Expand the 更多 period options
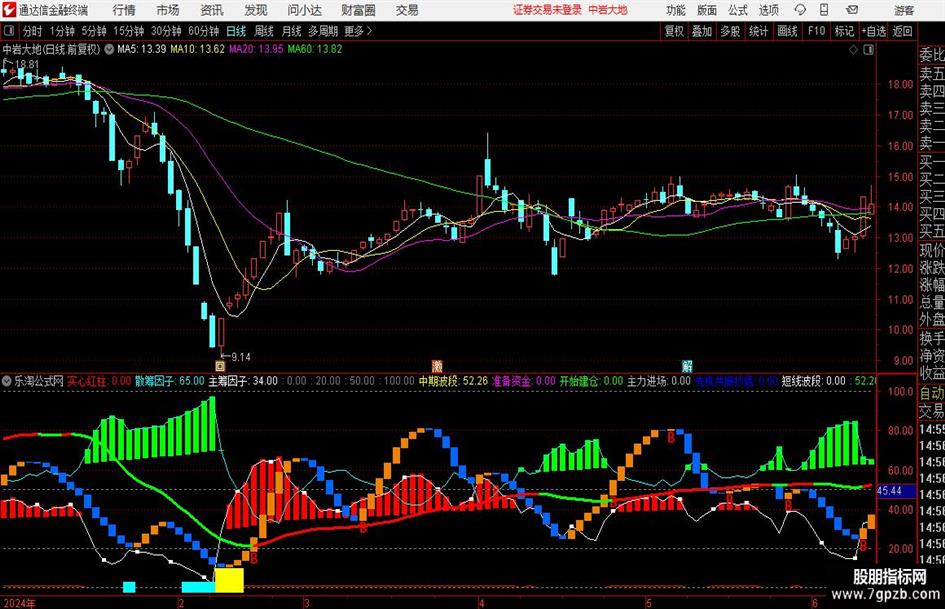The image size is (945, 609). 357,31
